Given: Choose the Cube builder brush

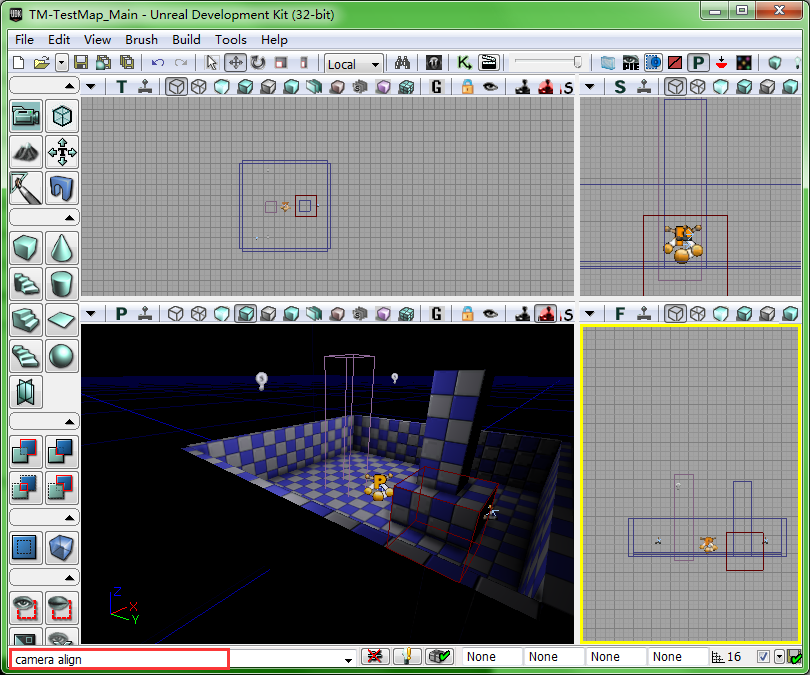Looking at the screenshot, I should click(26, 248).
